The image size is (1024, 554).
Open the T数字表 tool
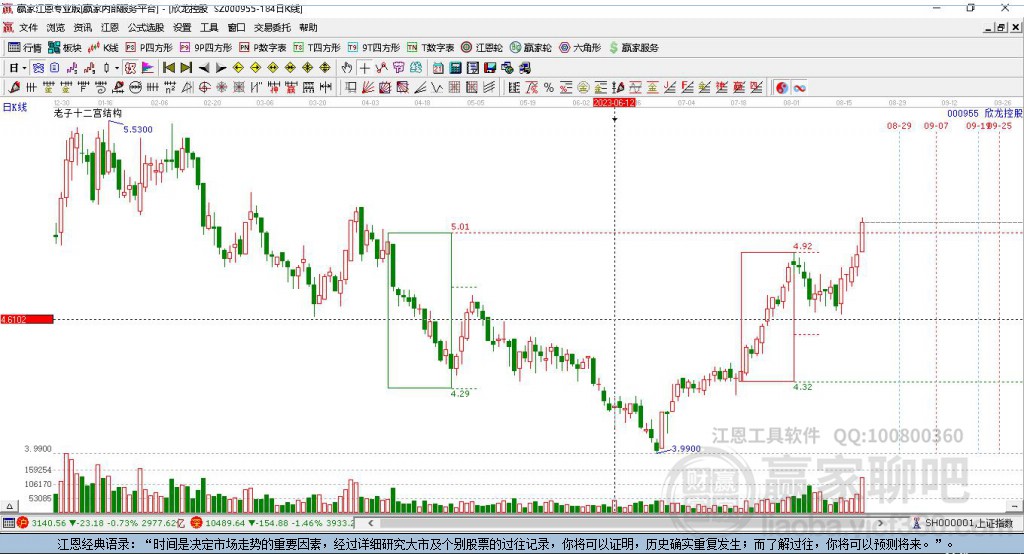[430, 48]
